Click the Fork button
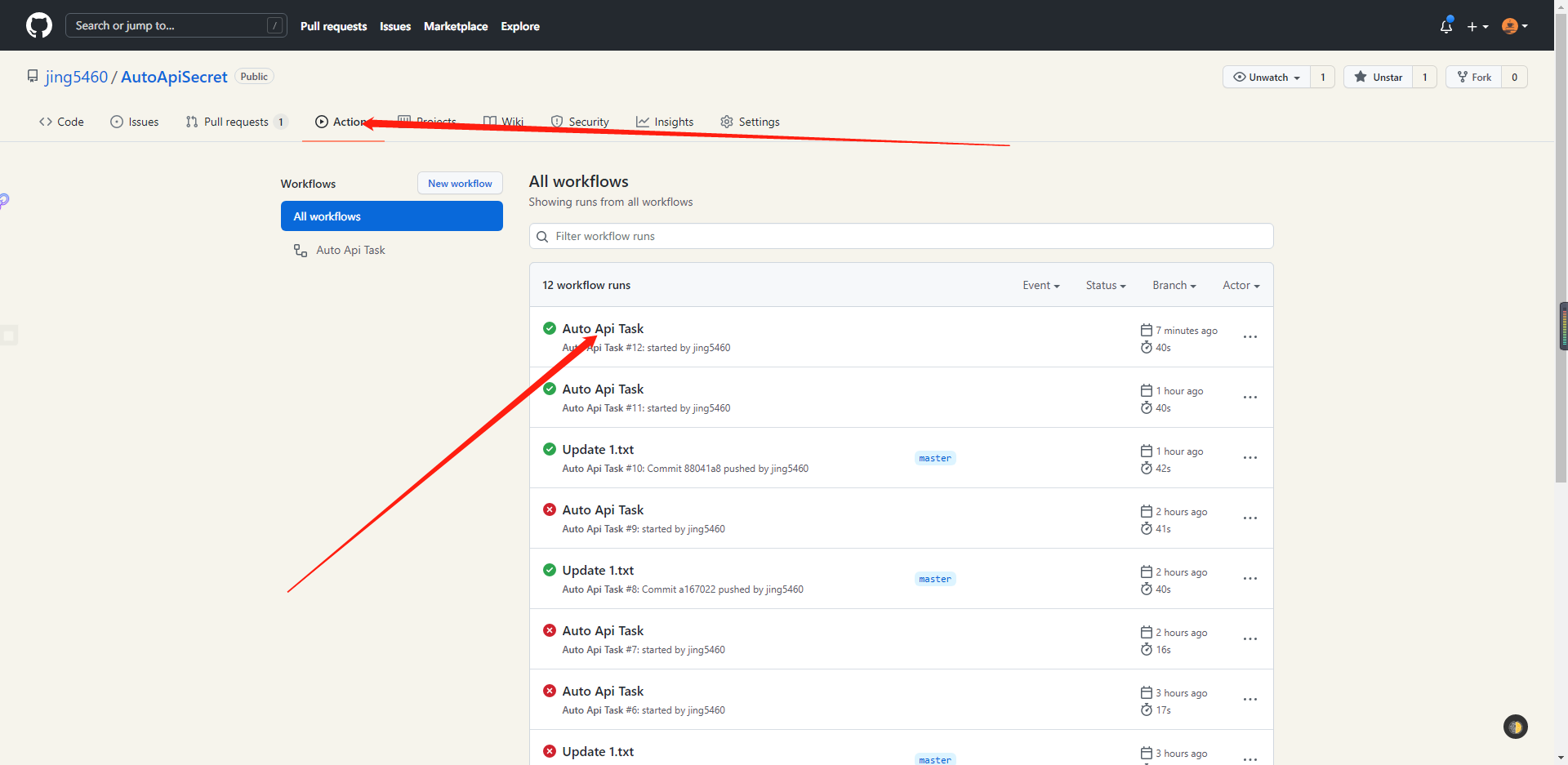1568x765 pixels. 1474,77
